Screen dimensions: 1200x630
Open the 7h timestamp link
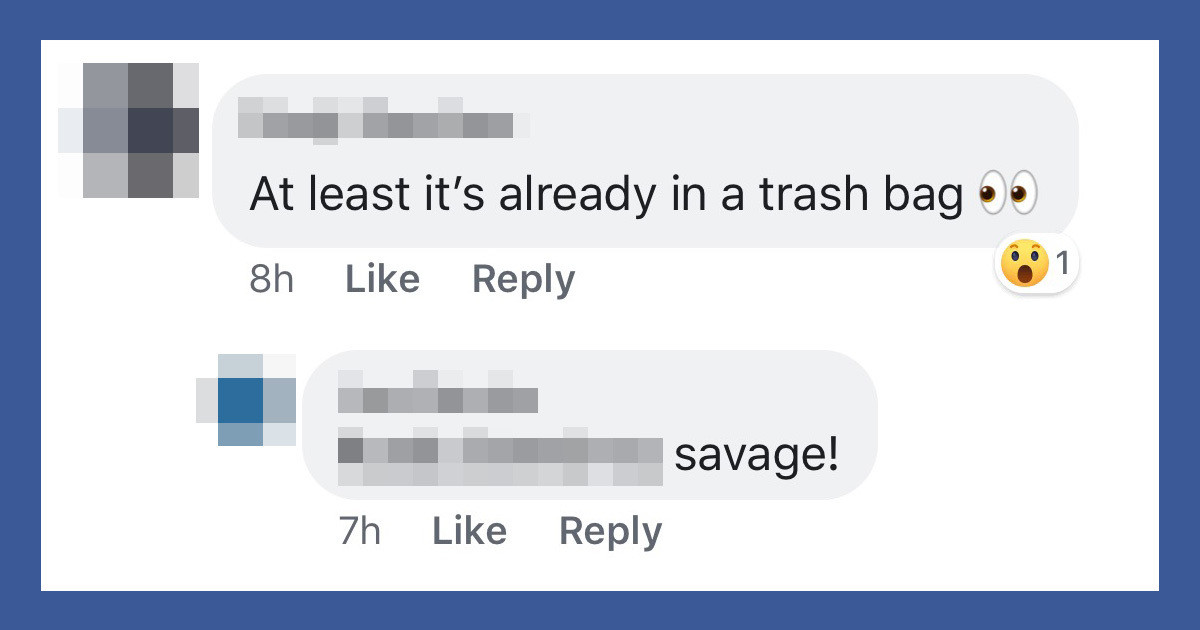(x=359, y=531)
